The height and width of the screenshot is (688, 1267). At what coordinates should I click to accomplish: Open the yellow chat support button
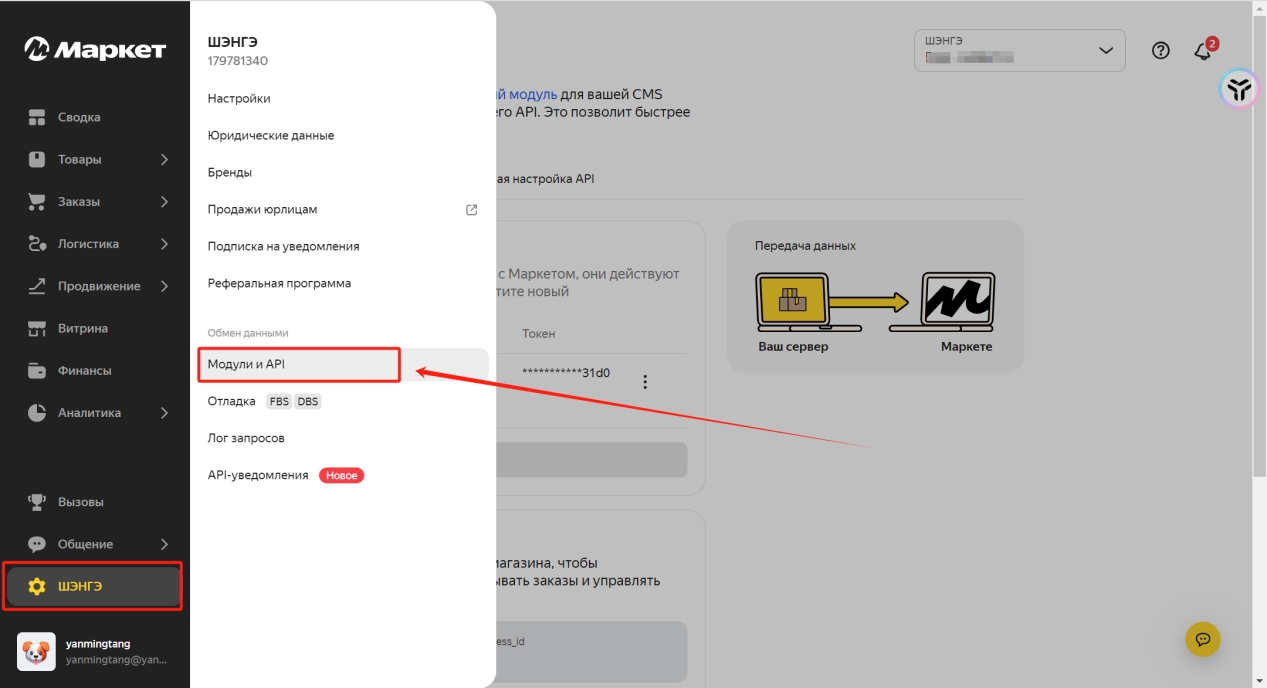point(1203,638)
